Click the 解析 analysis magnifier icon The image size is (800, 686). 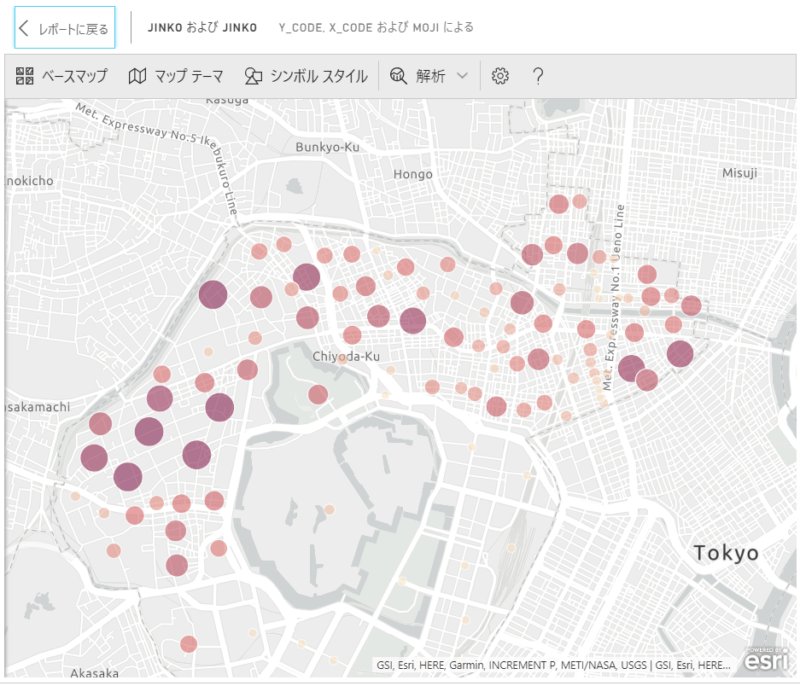point(398,76)
